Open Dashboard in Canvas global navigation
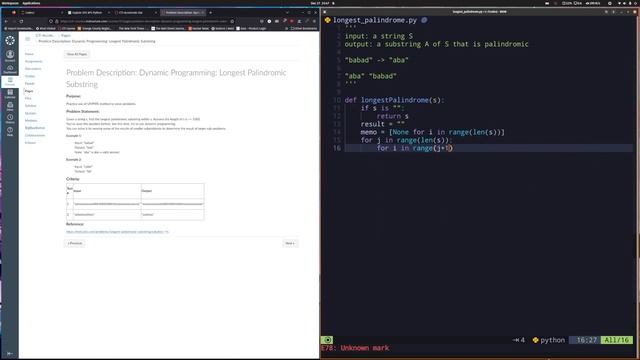This screenshot has width=640, height=360. pos(10,69)
